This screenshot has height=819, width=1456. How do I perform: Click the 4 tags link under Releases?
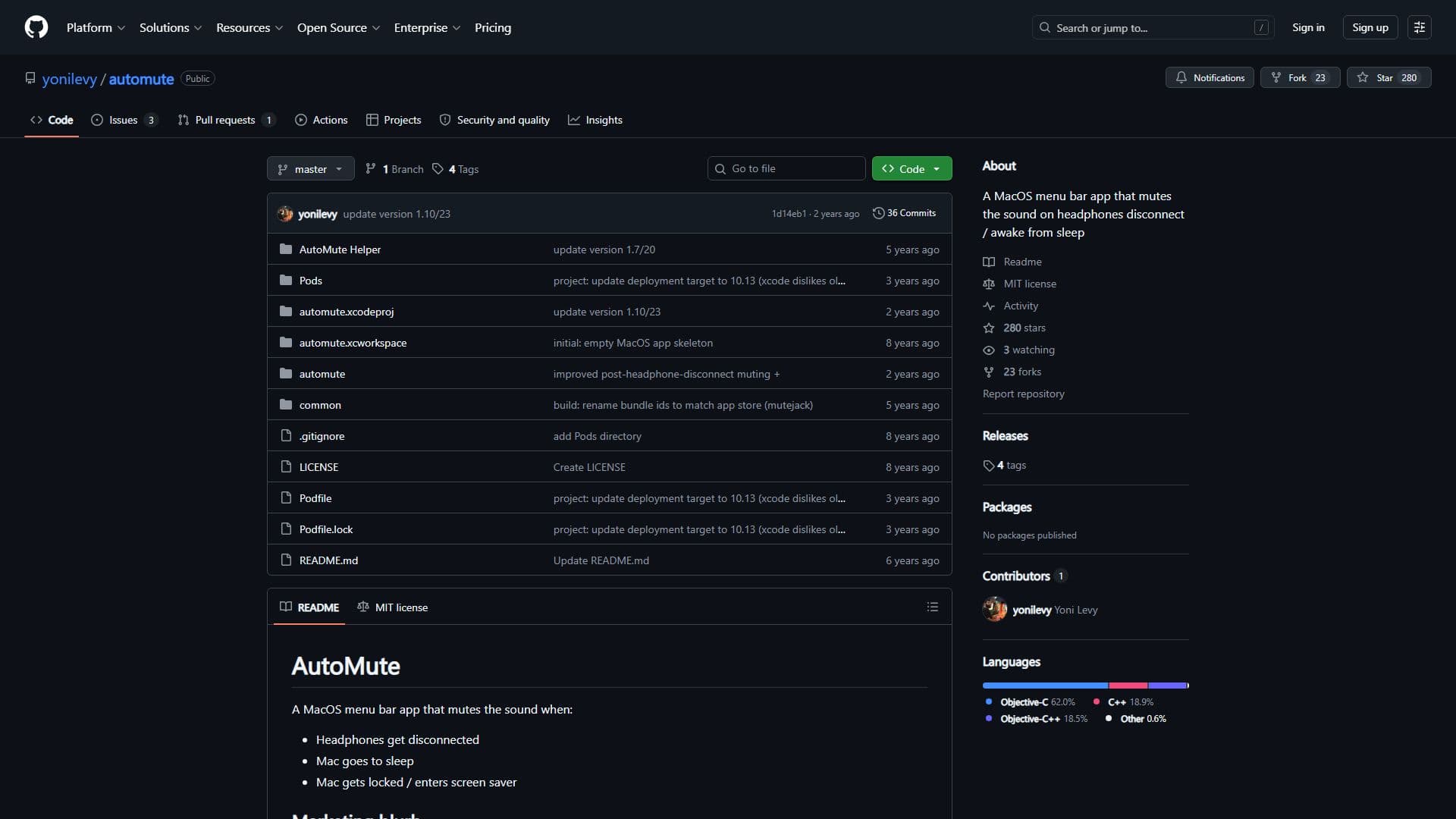[x=1005, y=465]
